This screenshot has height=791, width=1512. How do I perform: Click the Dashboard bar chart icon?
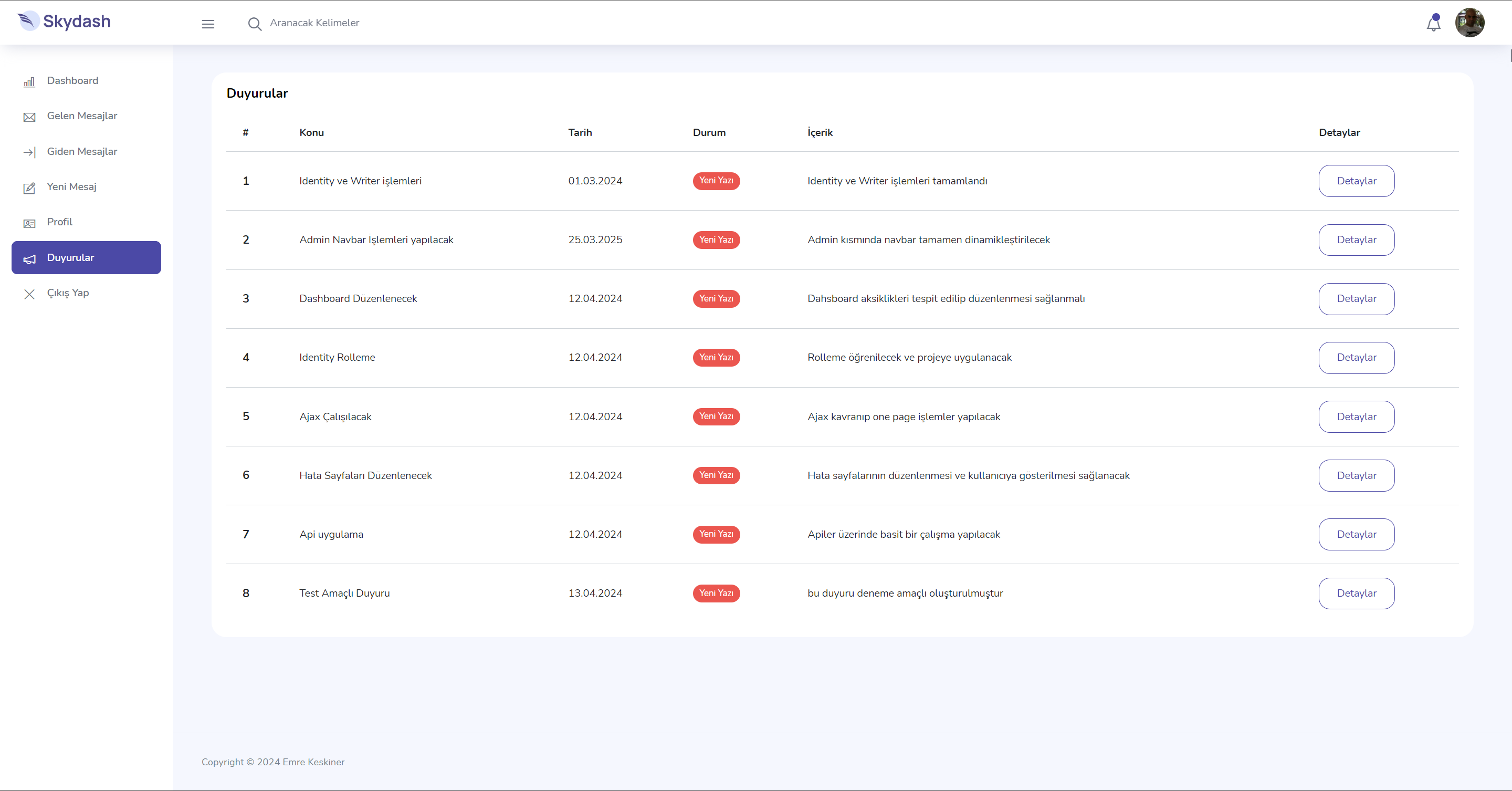coord(29,81)
